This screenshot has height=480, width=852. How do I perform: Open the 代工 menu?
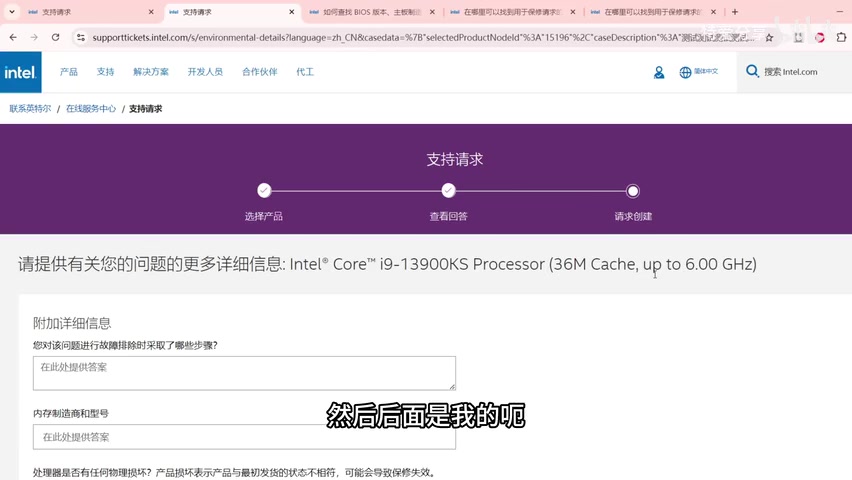[305, 72]
